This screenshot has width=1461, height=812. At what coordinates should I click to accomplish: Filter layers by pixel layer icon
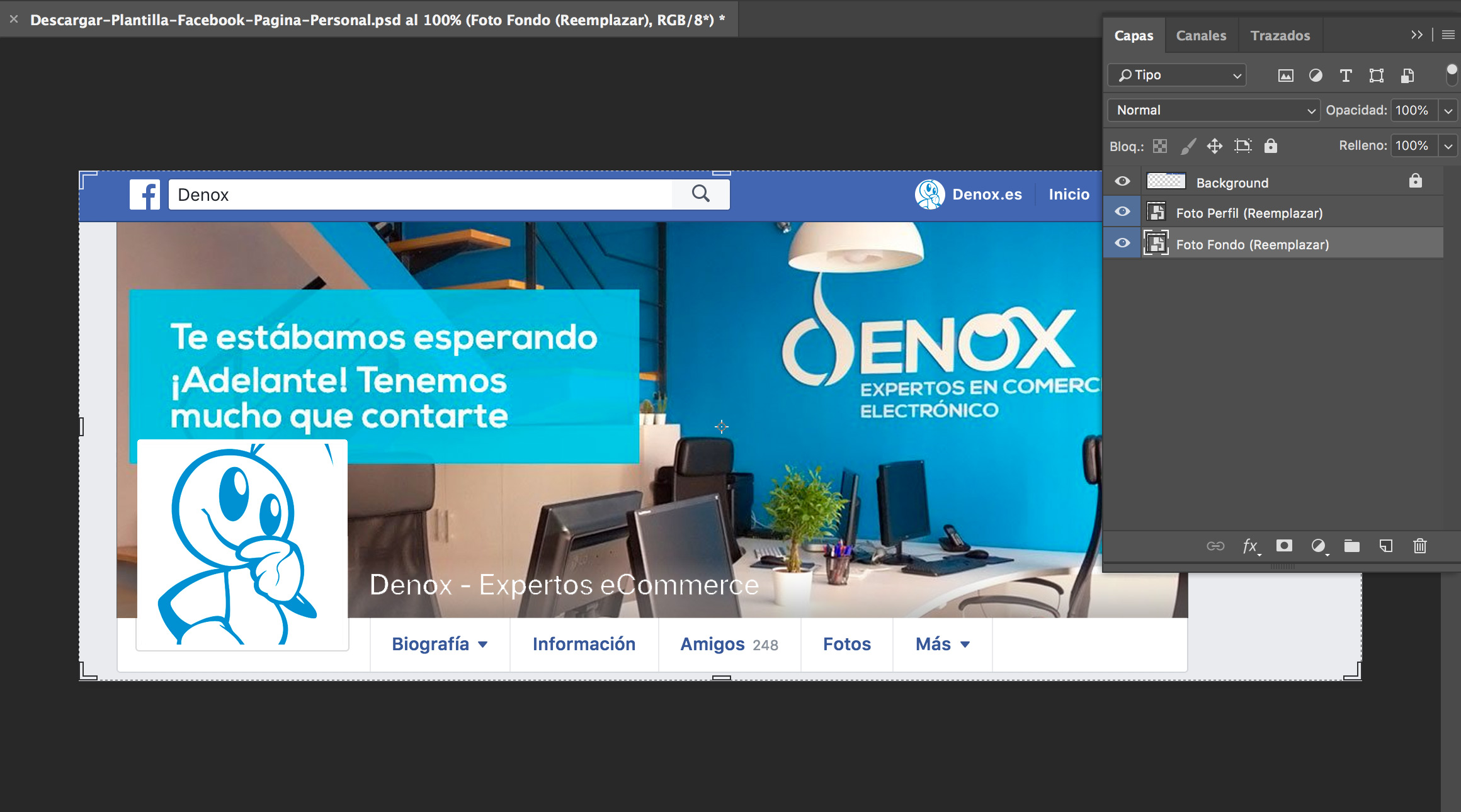pyautogui.click(x=1285, y=76)
